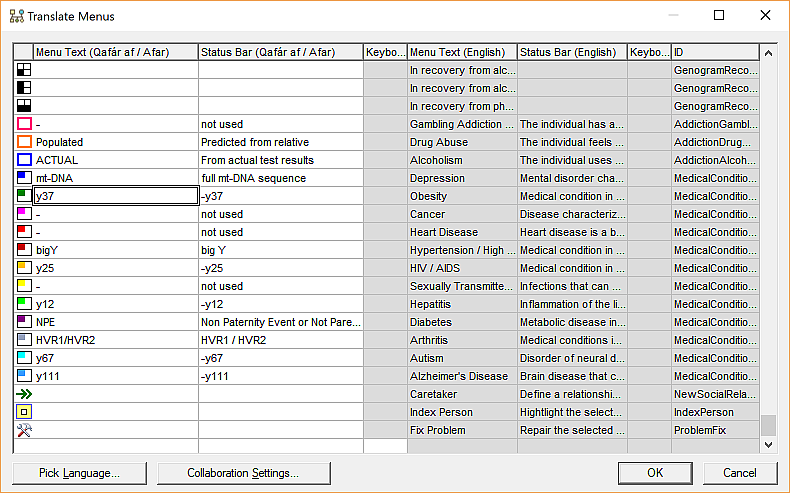Click the pink outlined icon in Gambling Addiction row
This screenshot has height=493, width=790.
(x=24, y=124)
